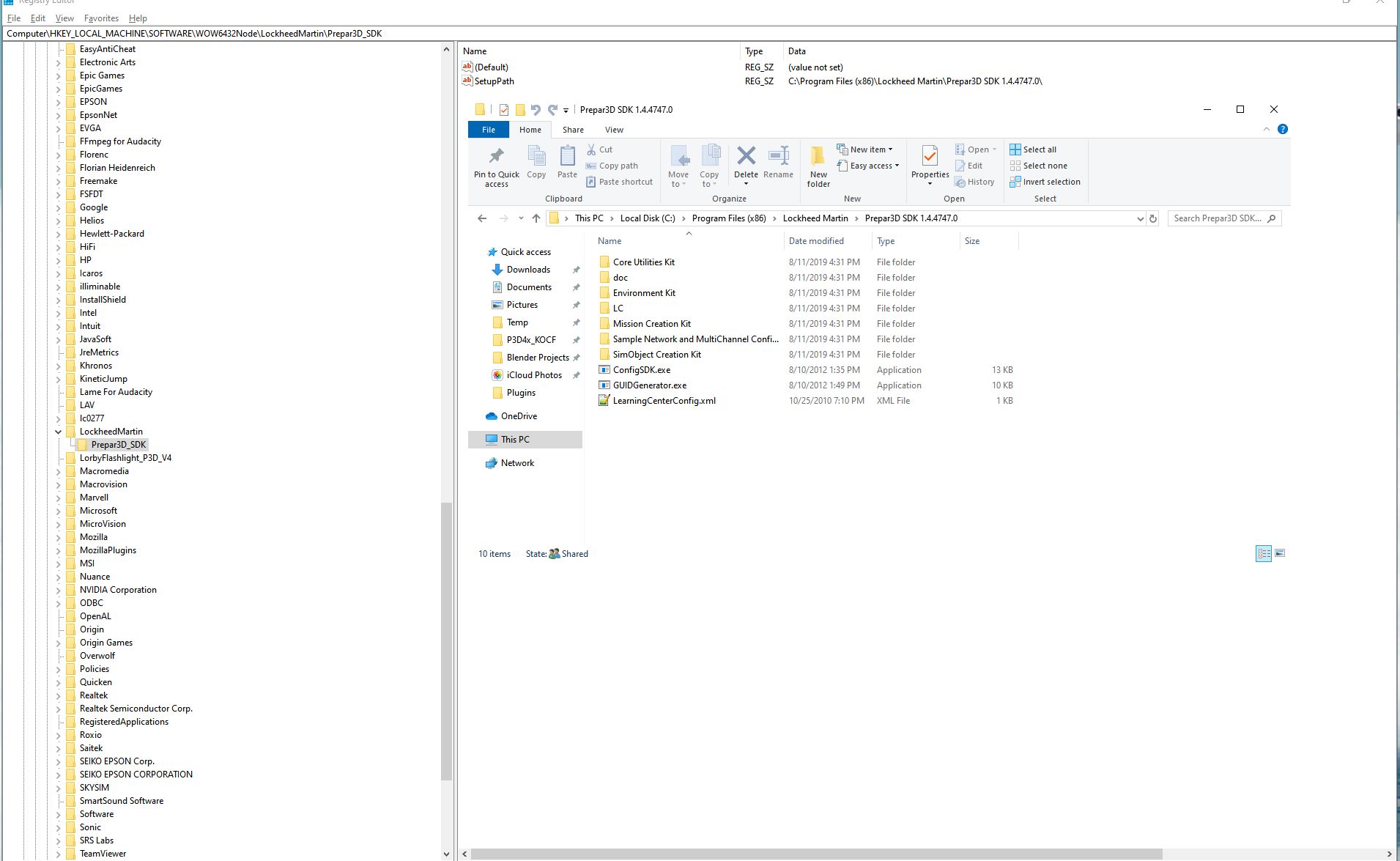Collapse the Explorer ribbon with chevron
This screenshot has width=1400, height=861.
point(1267,129)
